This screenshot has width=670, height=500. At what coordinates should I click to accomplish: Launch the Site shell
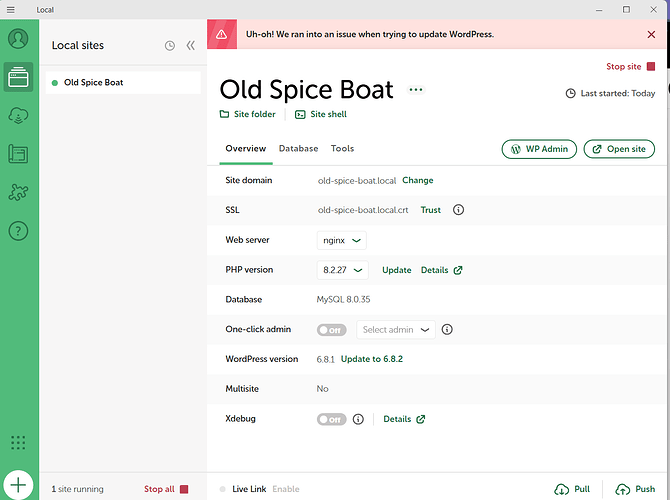click(x=321, y=114)
